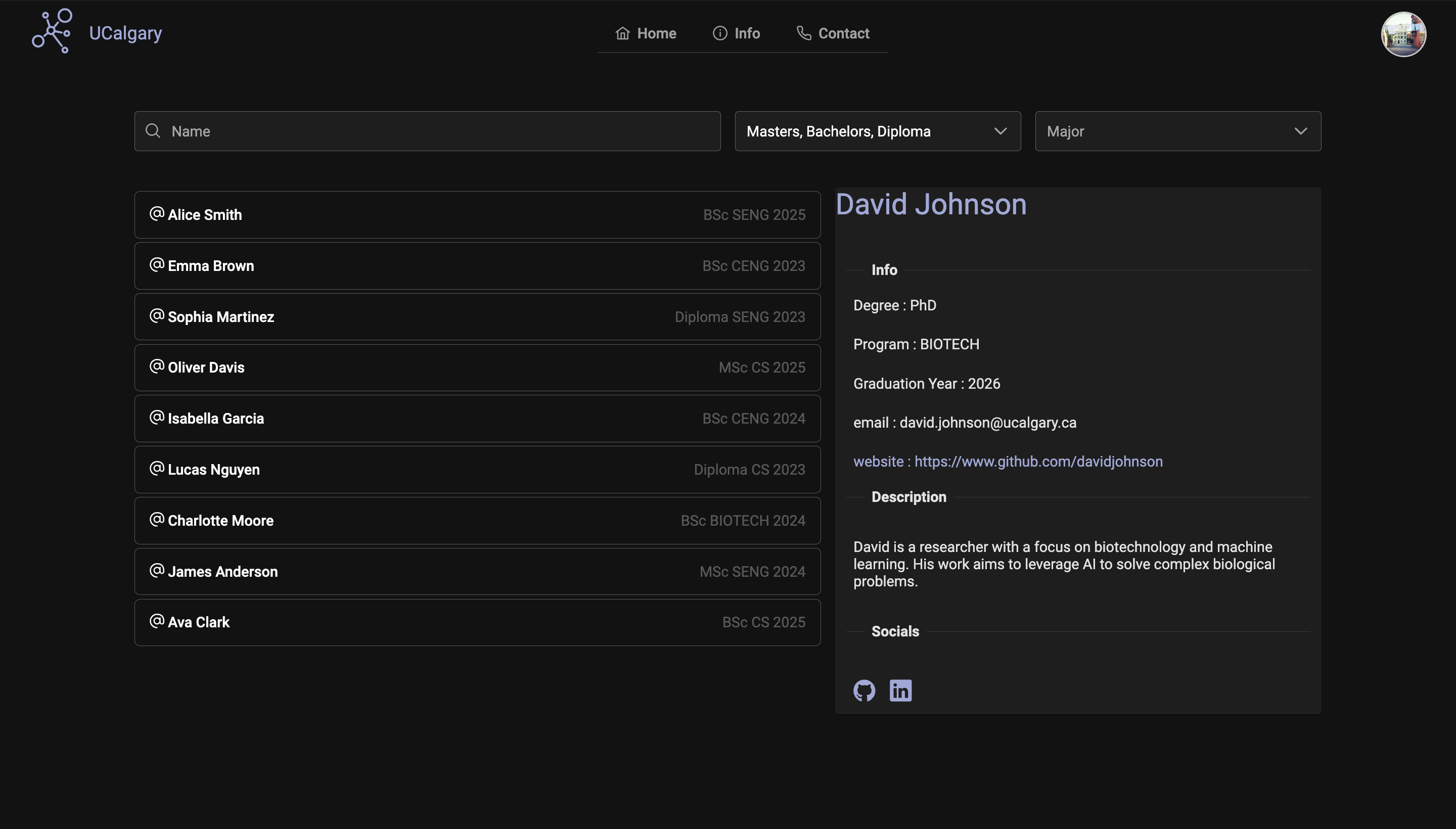1456x829 pixels.
Task: Click the magnifier icon in Name search
Action: pyautogui.click(x=153, y=131)
